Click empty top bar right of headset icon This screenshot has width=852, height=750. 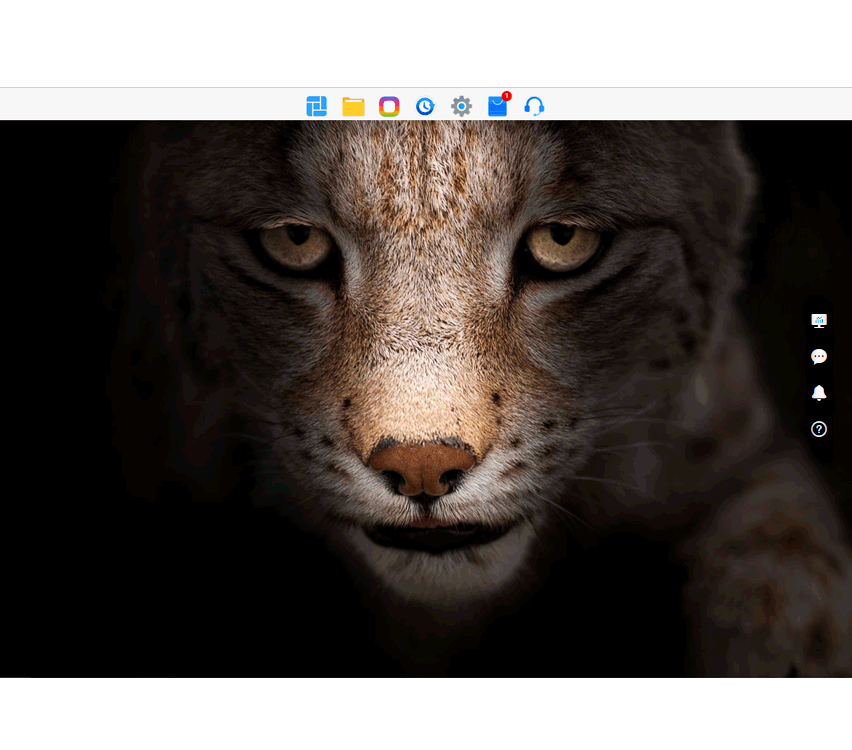[x=700, y=105]
